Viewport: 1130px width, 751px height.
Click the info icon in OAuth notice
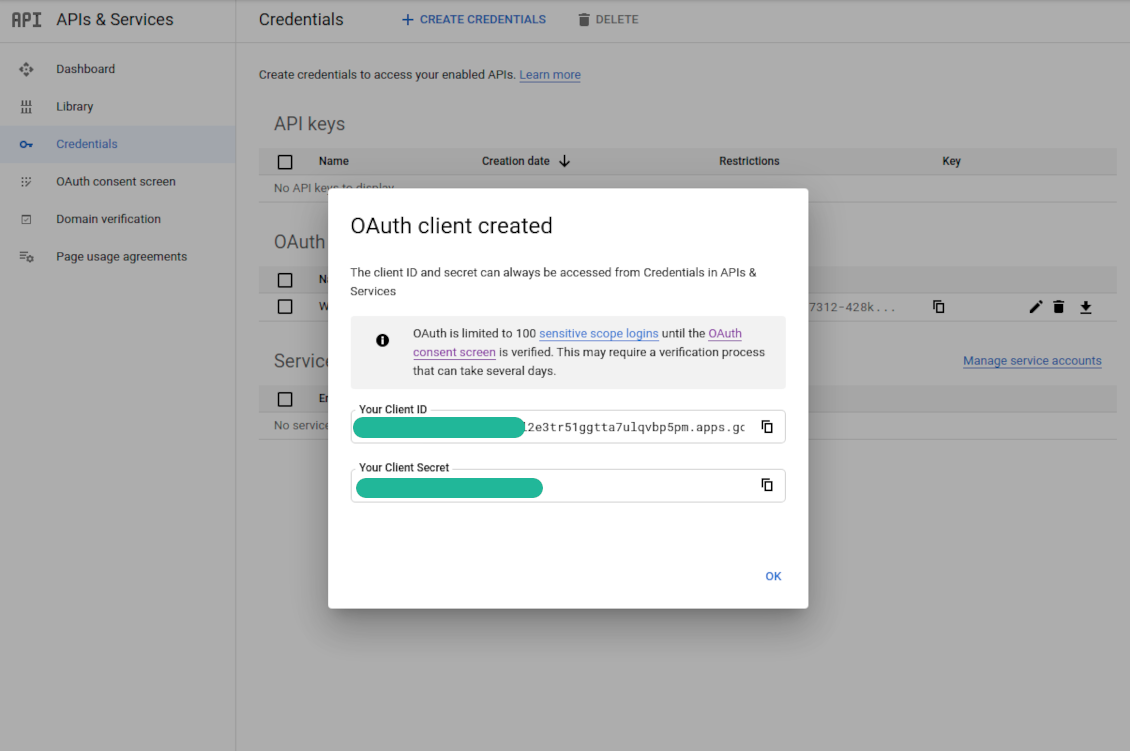(382, 340)
